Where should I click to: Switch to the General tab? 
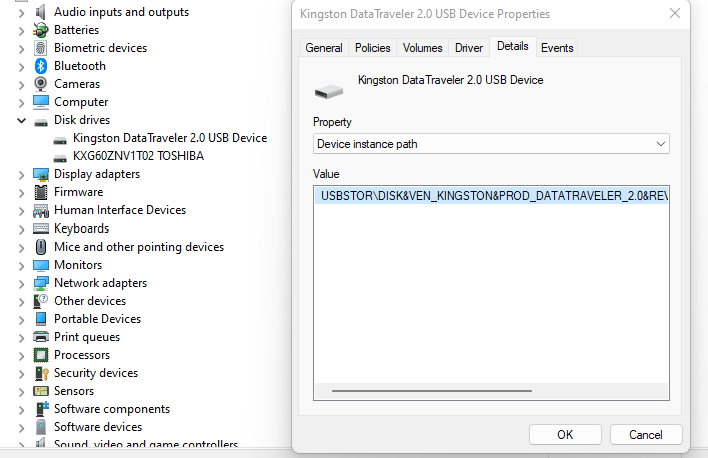click(x=324, y=48)
